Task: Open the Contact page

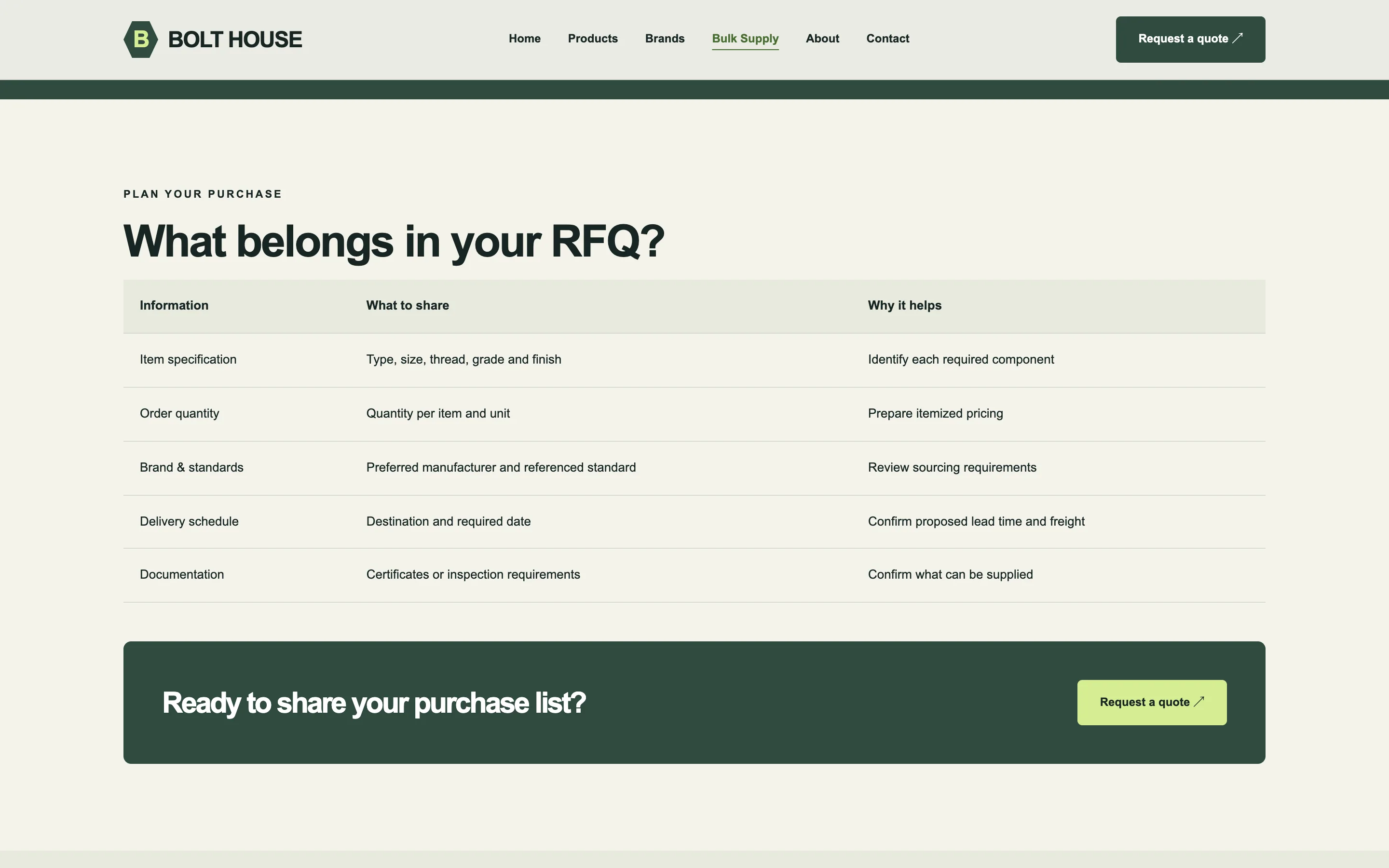Action: click(887, 39)
